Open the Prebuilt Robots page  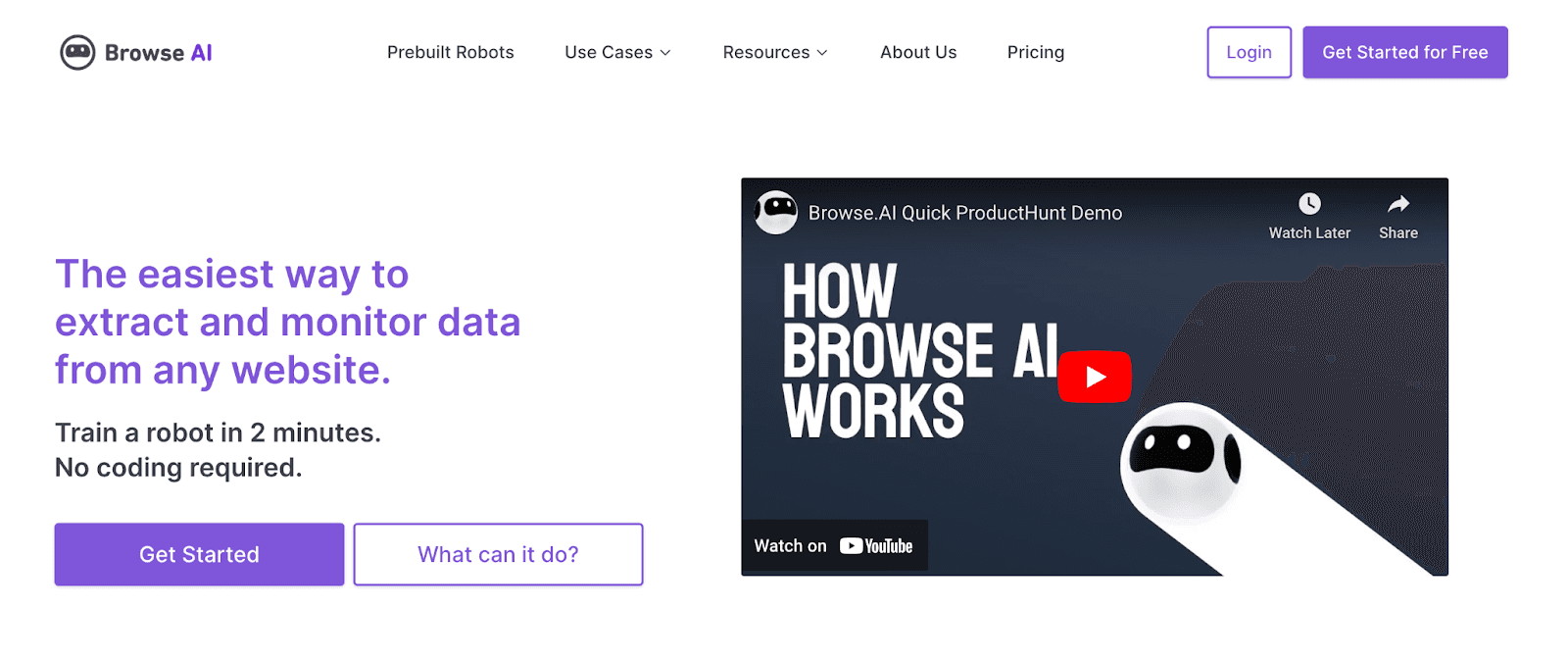(x=450, y=53)
